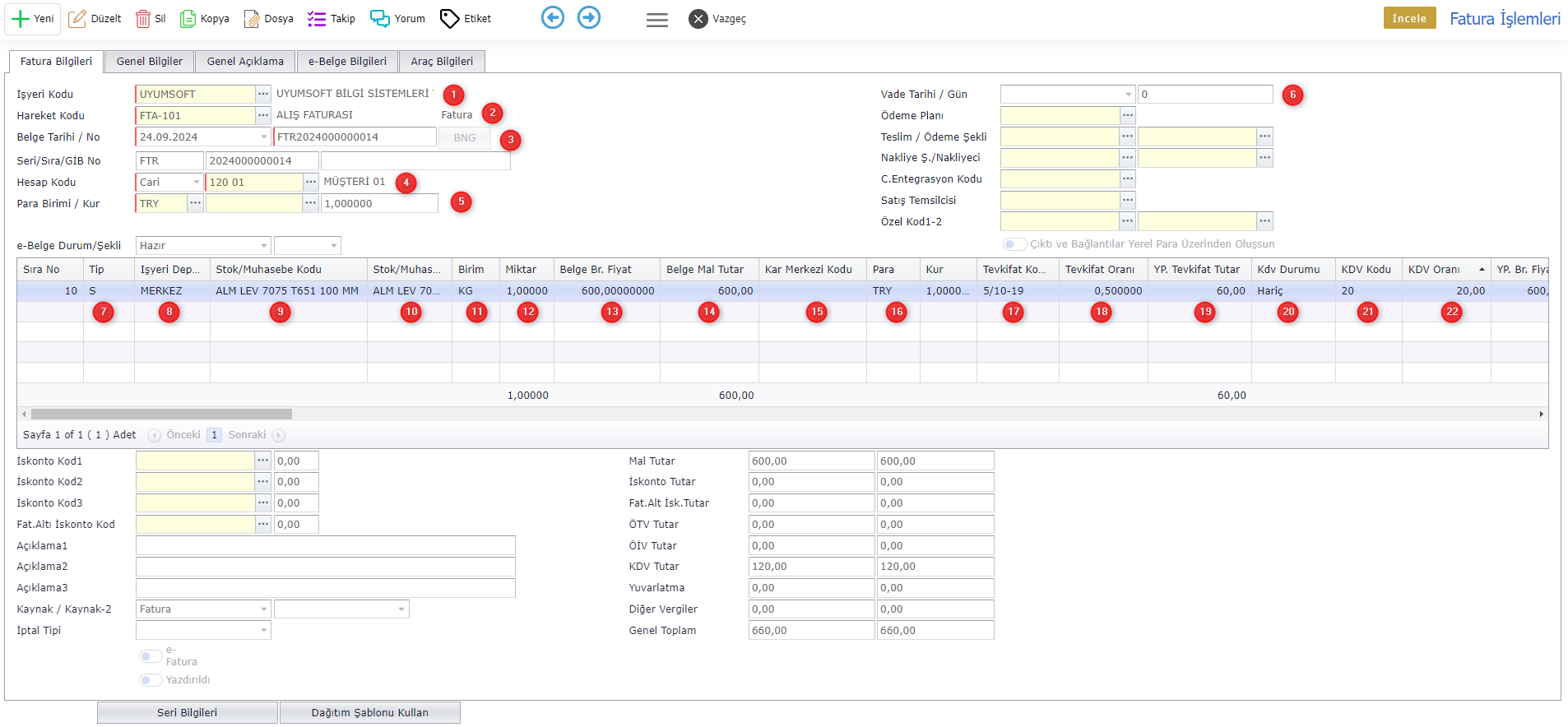This screenshot has width=1568, height=727.
Task: Open İşyeri Kodu lookup ellipsis button
Action: click(x=263, y=95)
